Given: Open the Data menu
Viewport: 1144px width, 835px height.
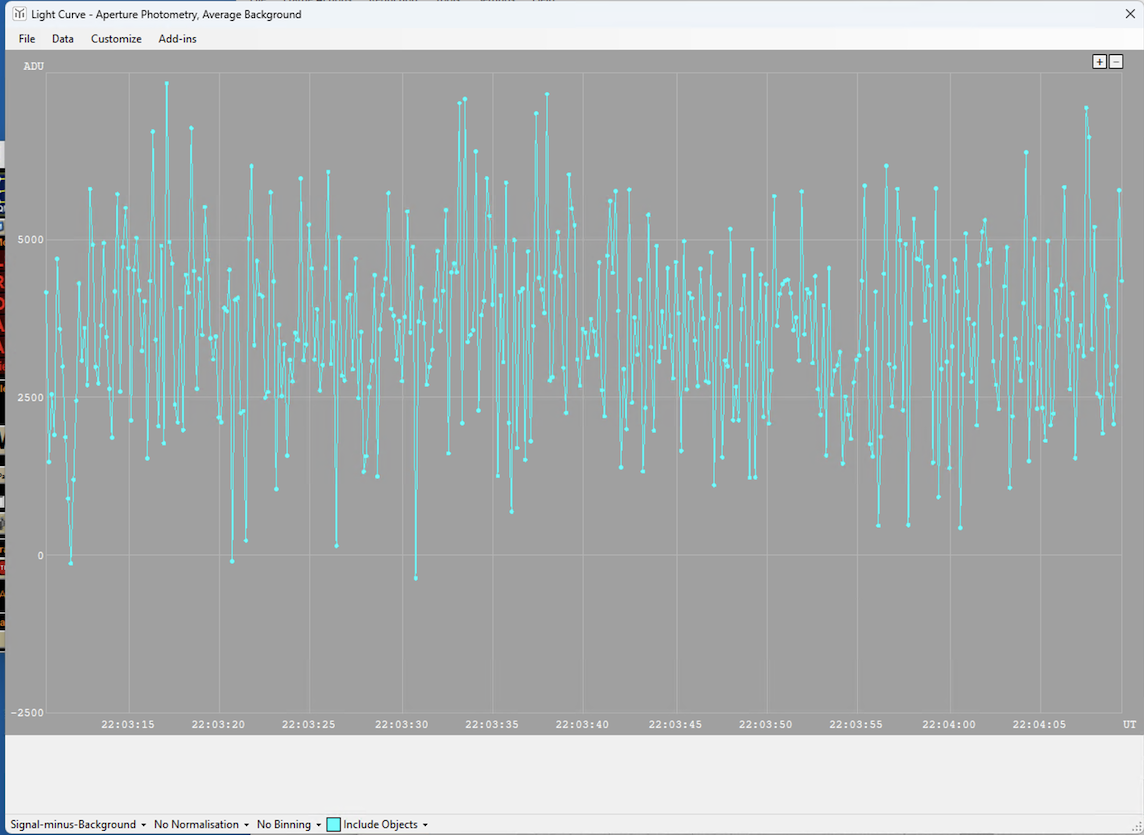Looking at the screenshot, I should (63, 39).
